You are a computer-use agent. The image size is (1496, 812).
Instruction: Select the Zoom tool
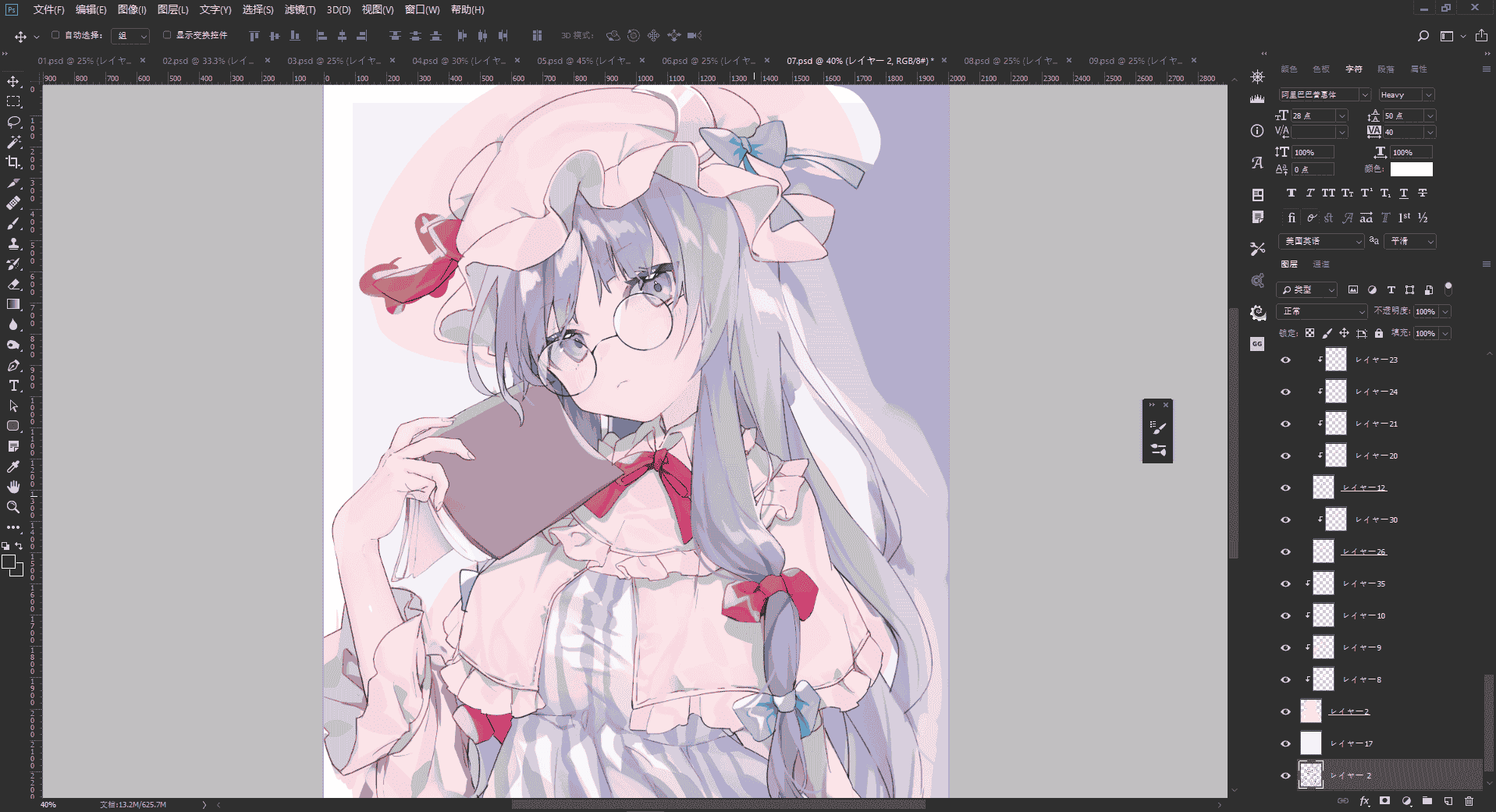point(13,507)
